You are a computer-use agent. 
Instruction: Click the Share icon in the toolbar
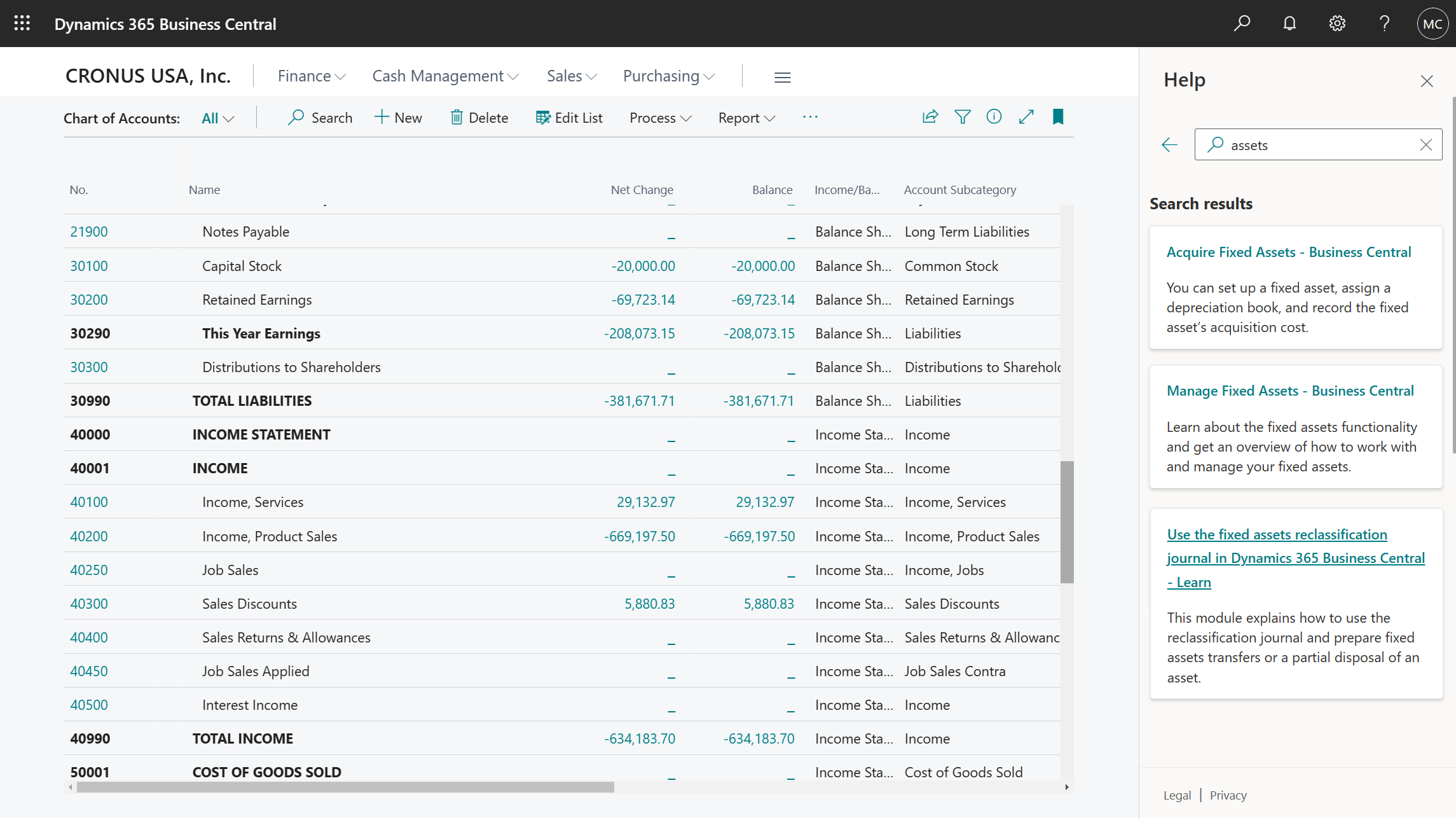929,117
